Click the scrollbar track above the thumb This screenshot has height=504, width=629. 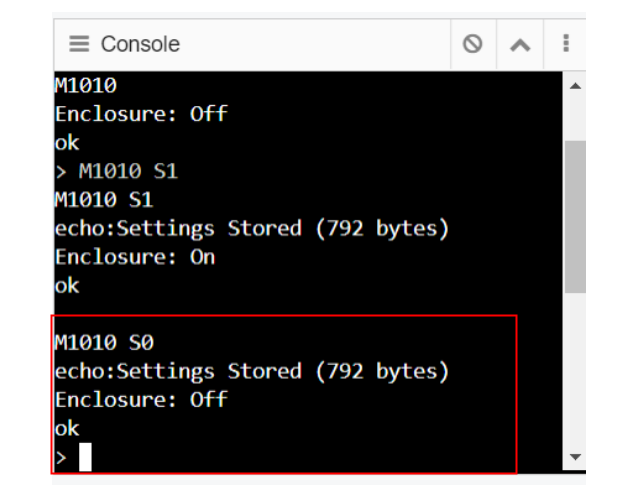pyautogui.click(x=575, y=116)
